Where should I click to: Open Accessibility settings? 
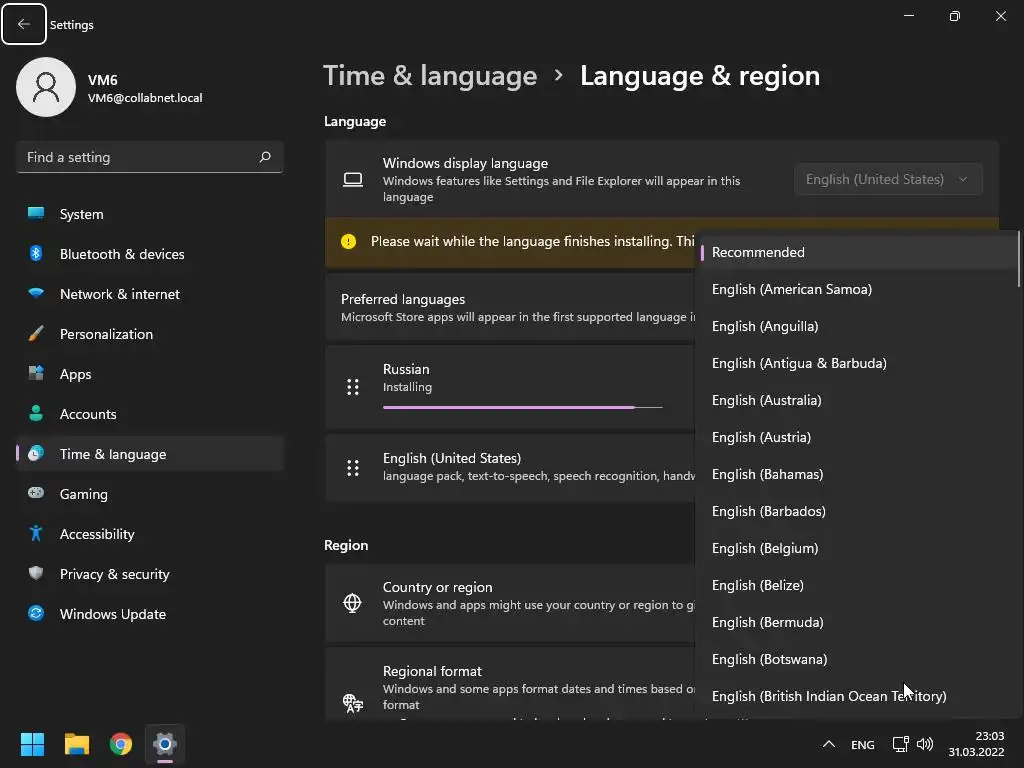(x=96, y=534)
